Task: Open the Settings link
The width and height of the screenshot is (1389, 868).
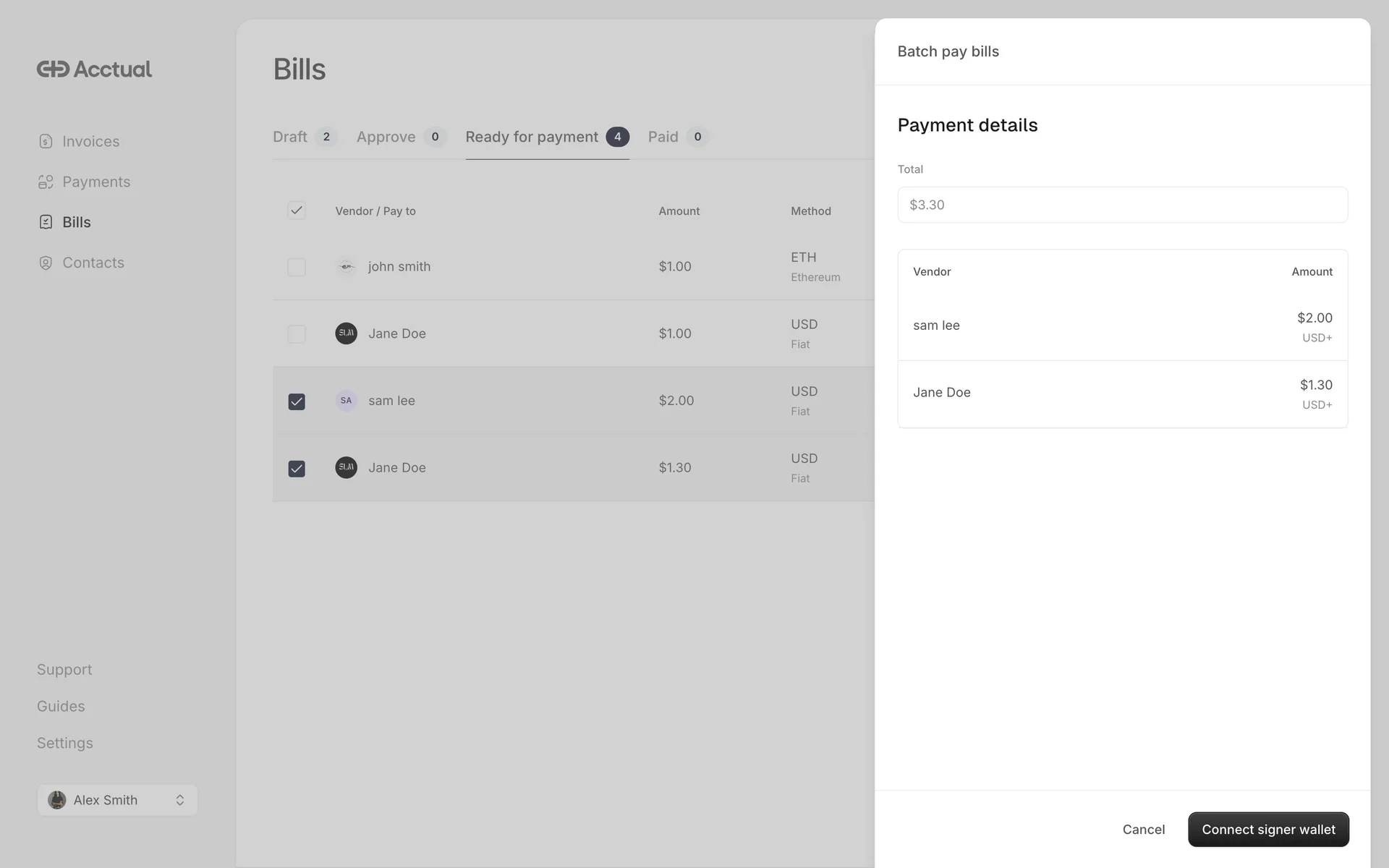Action: click(x=65, y=744)
